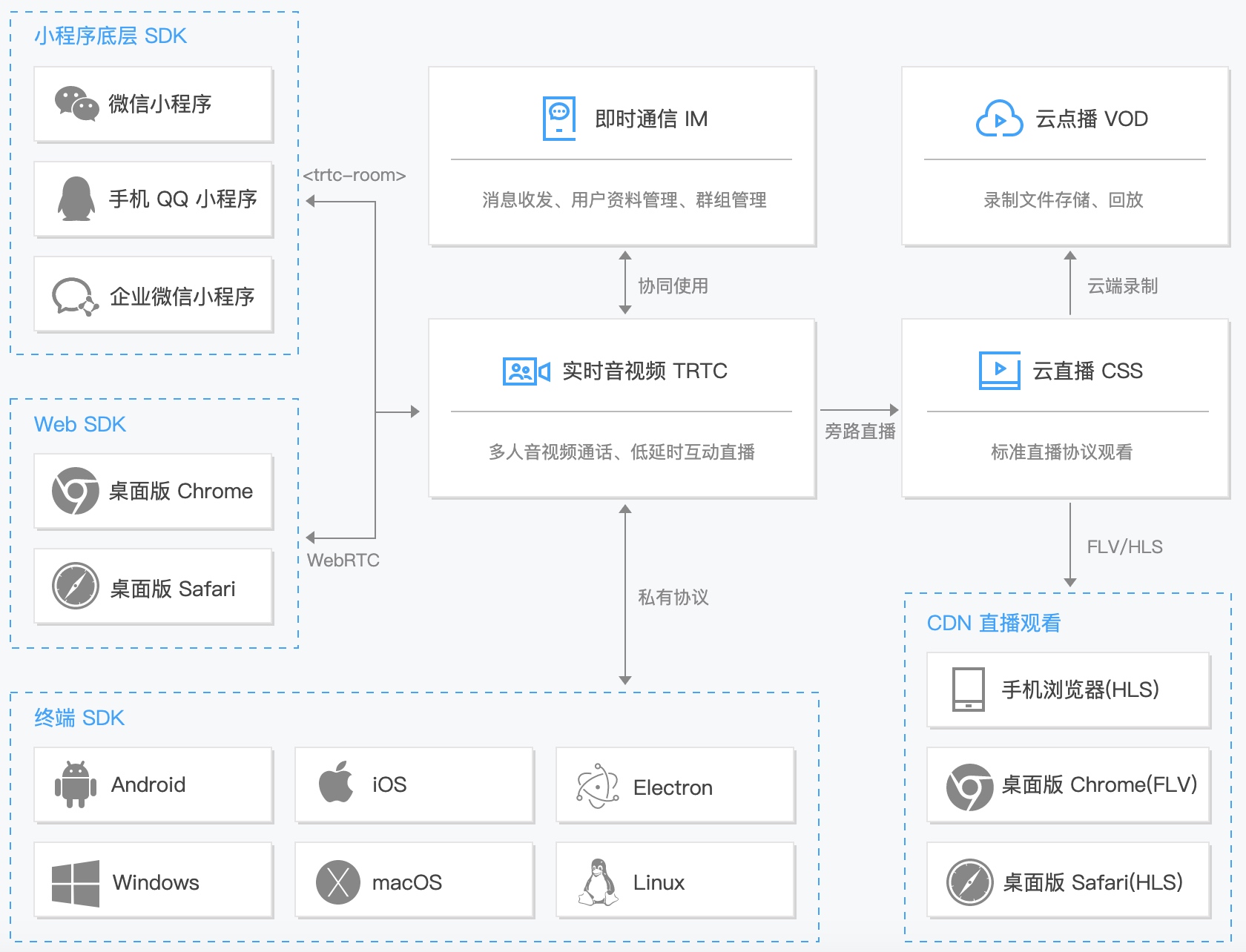1246x952 pixels.
Task: Click the CDN 直播观看 heading
Action: pos(994,623)
